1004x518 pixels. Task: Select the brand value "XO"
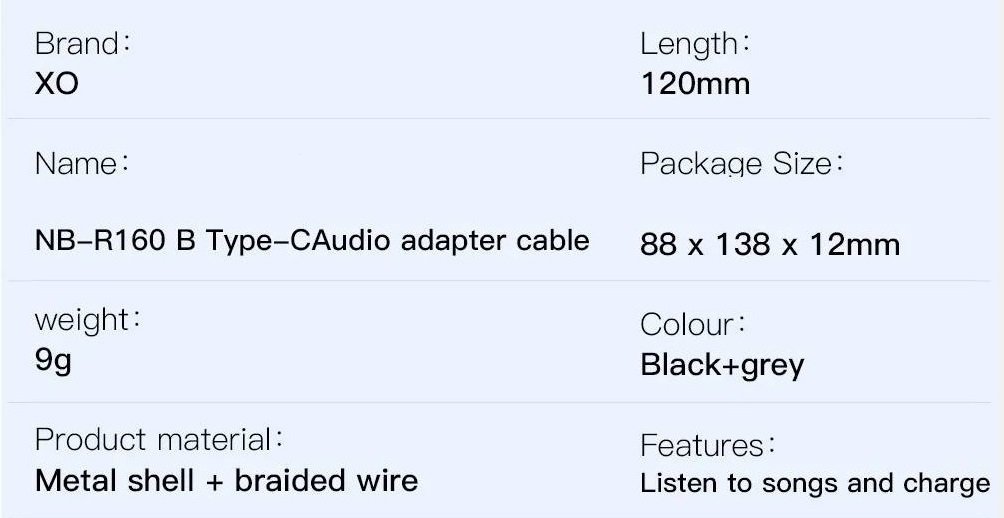pos(56,84)
